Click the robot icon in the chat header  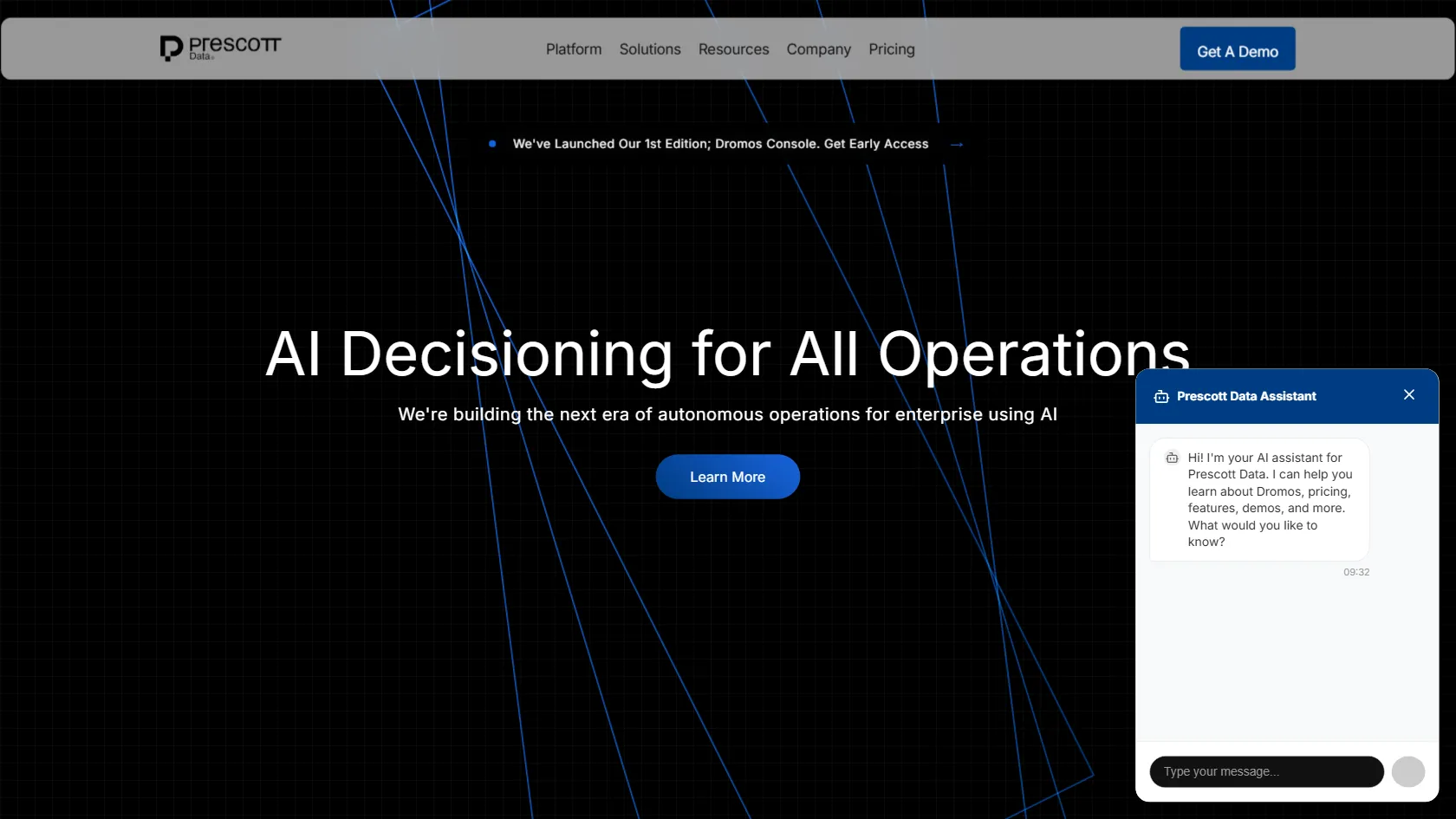click(1160, 396)
